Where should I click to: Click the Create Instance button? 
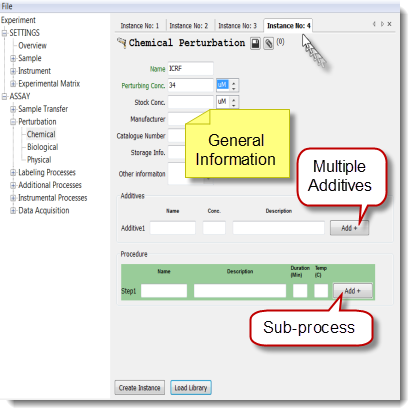click(140, 388)
